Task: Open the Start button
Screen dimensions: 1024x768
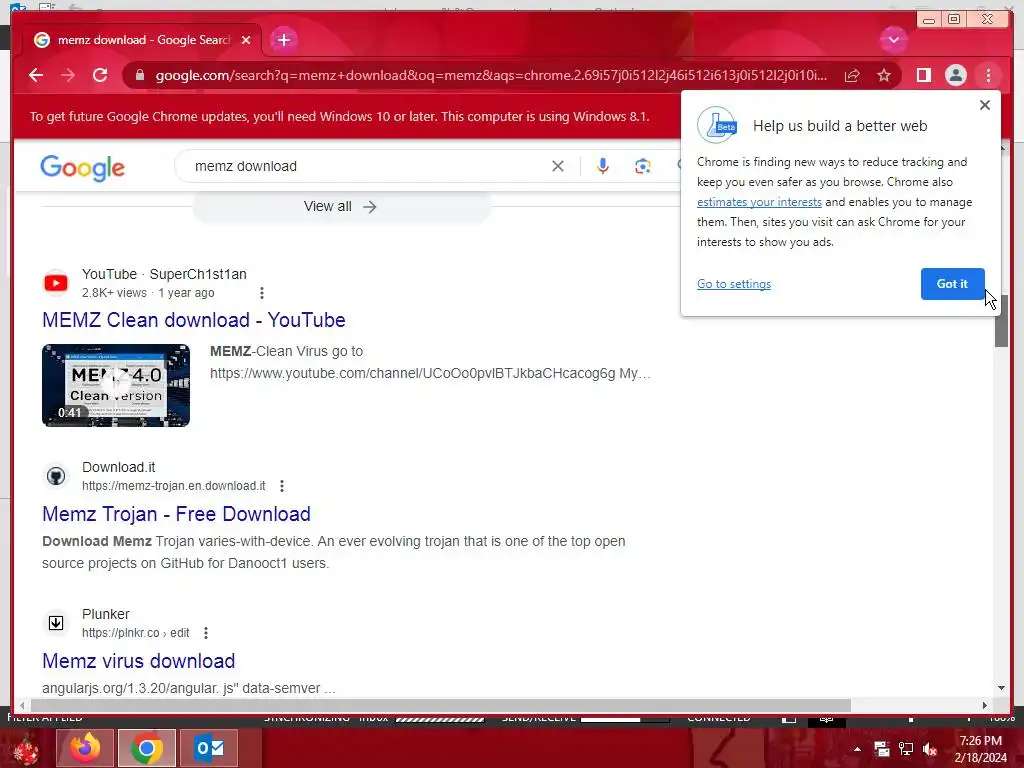Action: tap(26, 748)
